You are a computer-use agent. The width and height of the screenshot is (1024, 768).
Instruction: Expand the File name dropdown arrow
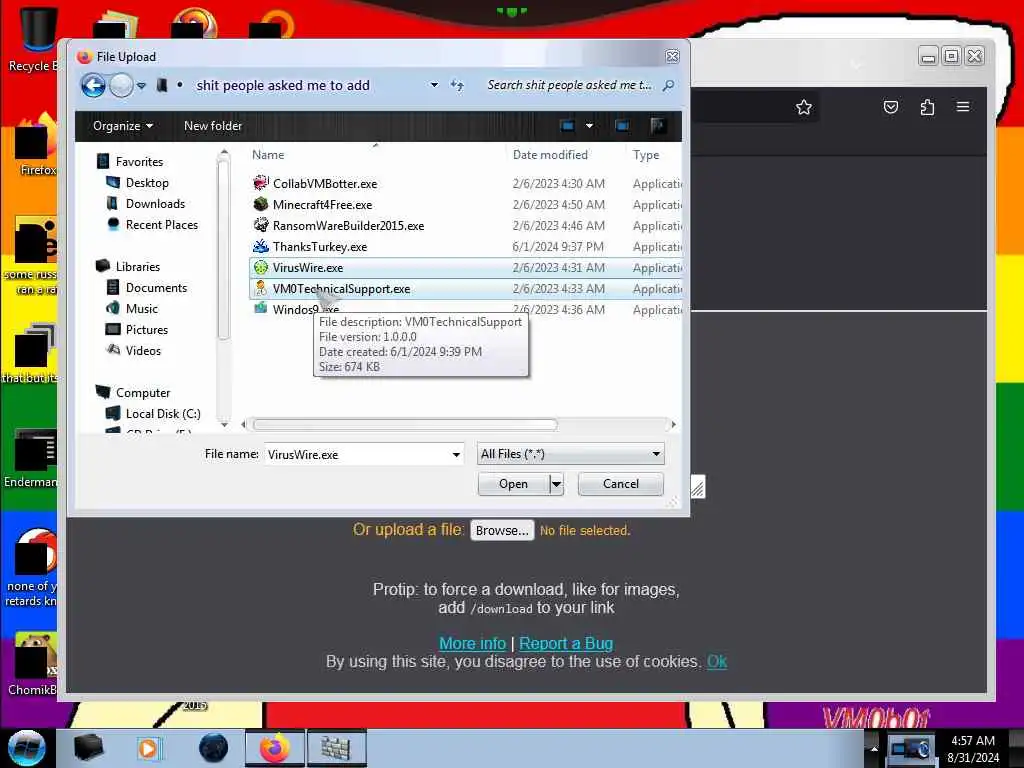point(456,454)
